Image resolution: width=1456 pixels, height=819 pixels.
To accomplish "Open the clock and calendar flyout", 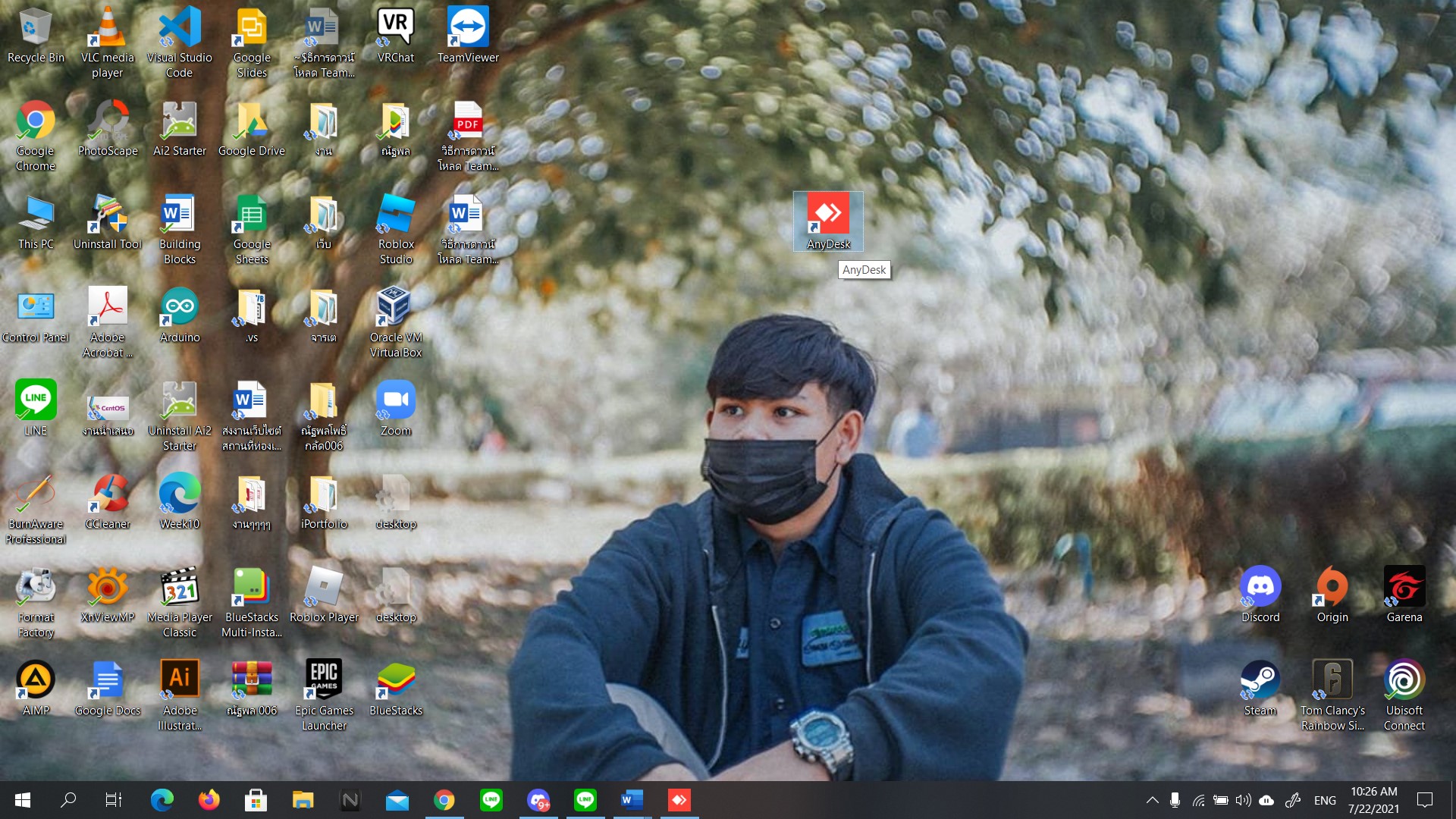I will click(x=1373, y=800).
